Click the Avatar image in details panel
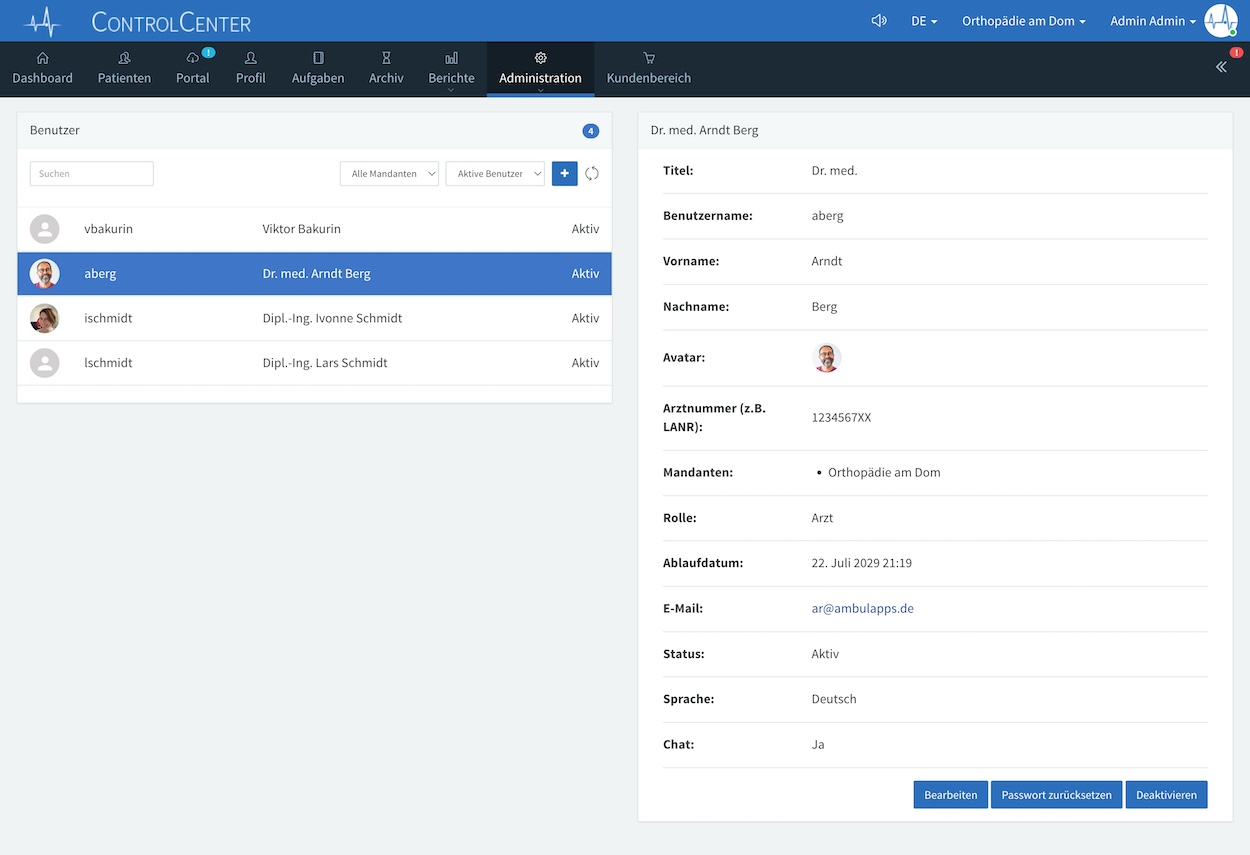This screenshot has height=855, width=1250. pos(826,358)
